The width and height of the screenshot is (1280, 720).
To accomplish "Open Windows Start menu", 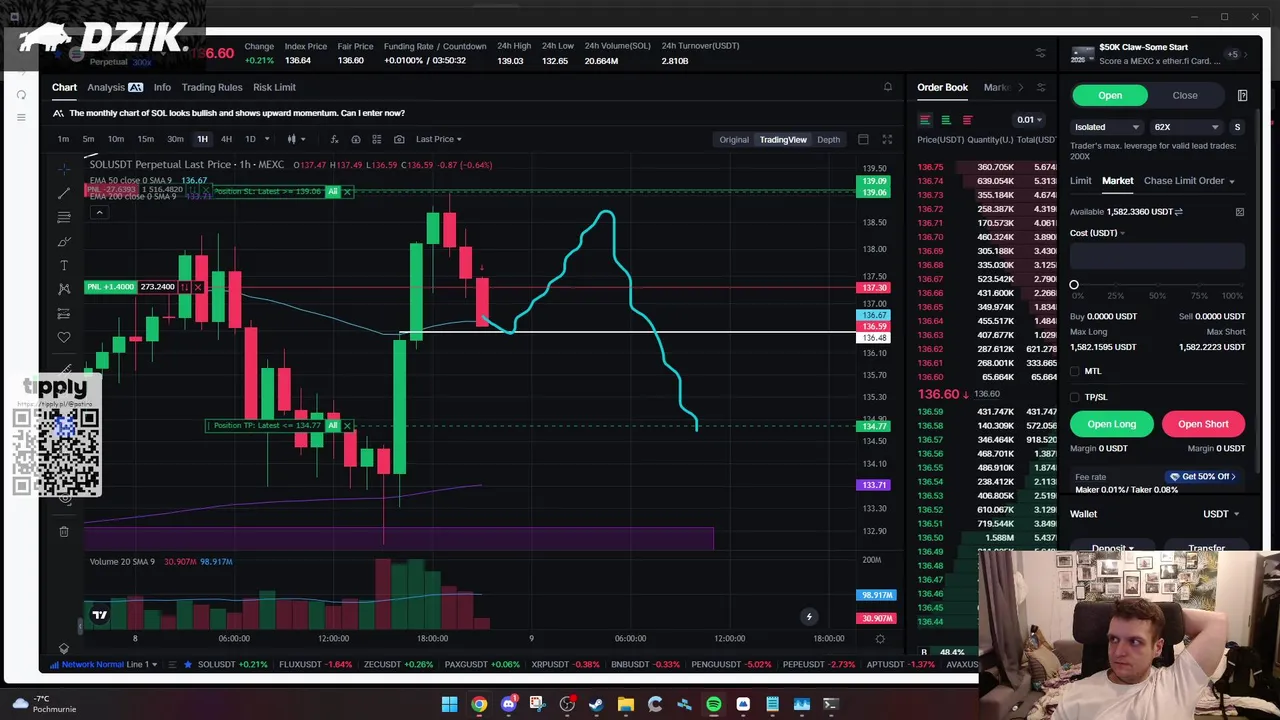I will [450, 704].
